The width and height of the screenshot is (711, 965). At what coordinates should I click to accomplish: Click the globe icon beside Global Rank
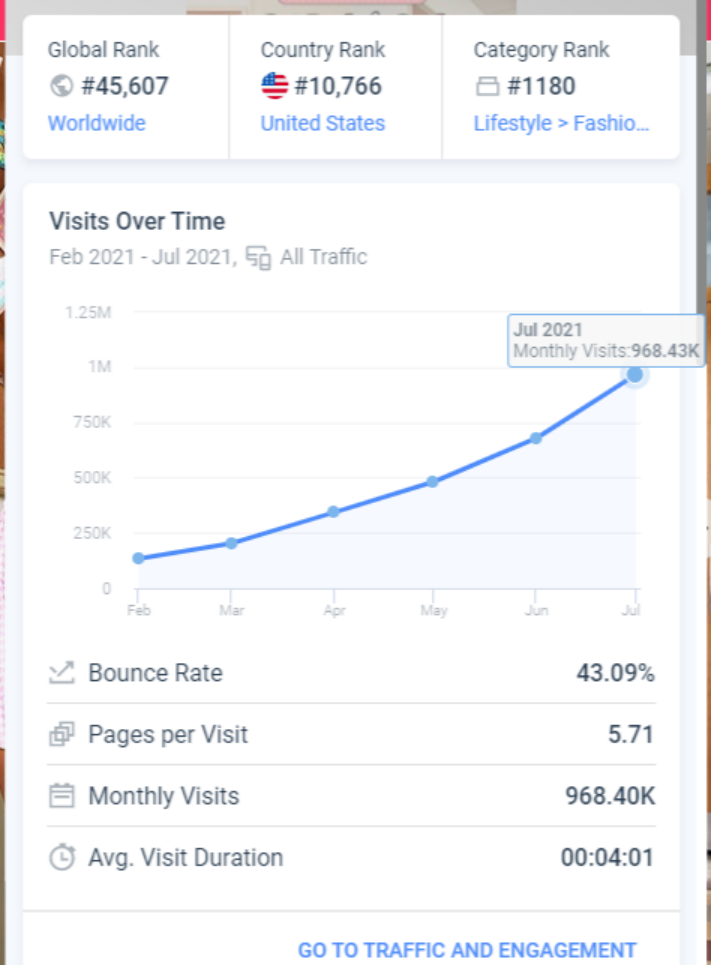point(61,86)
